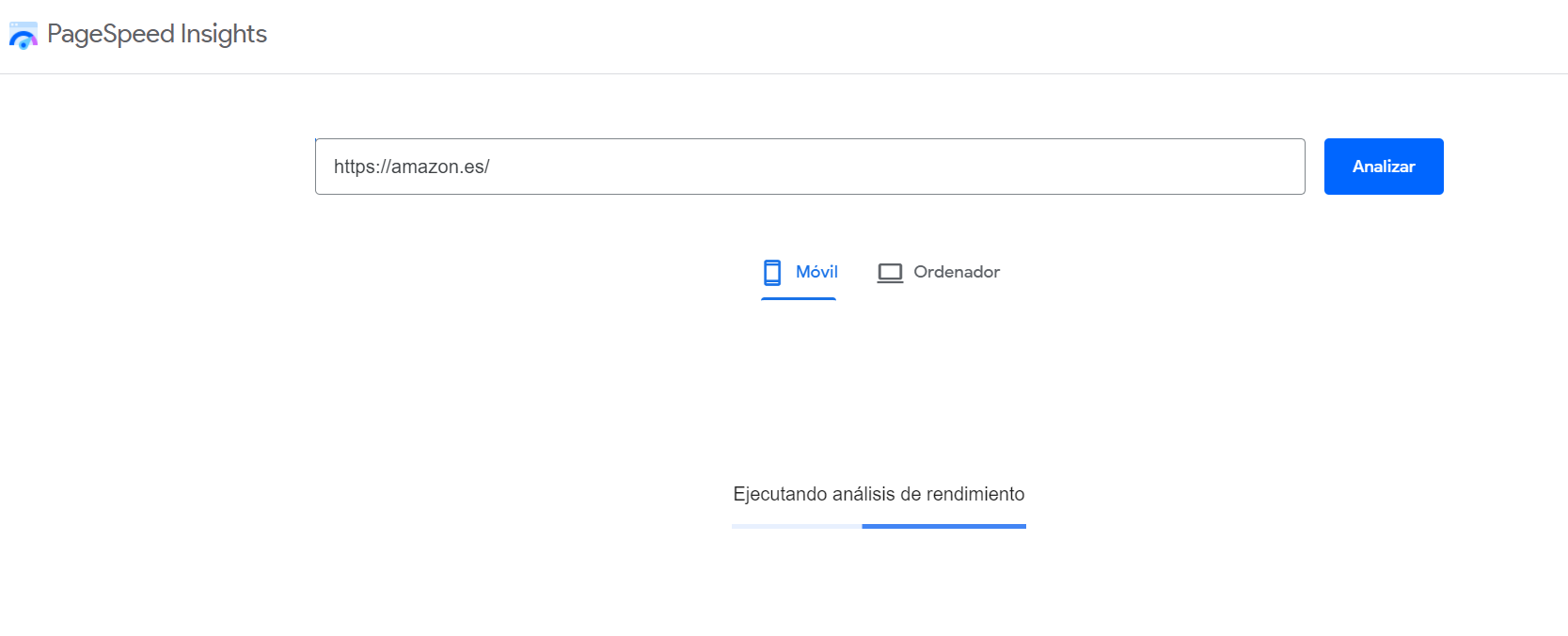Click the blue Analizar button
The height and width of the screenshot is (636, 1568).
[x=1384, y=167]
